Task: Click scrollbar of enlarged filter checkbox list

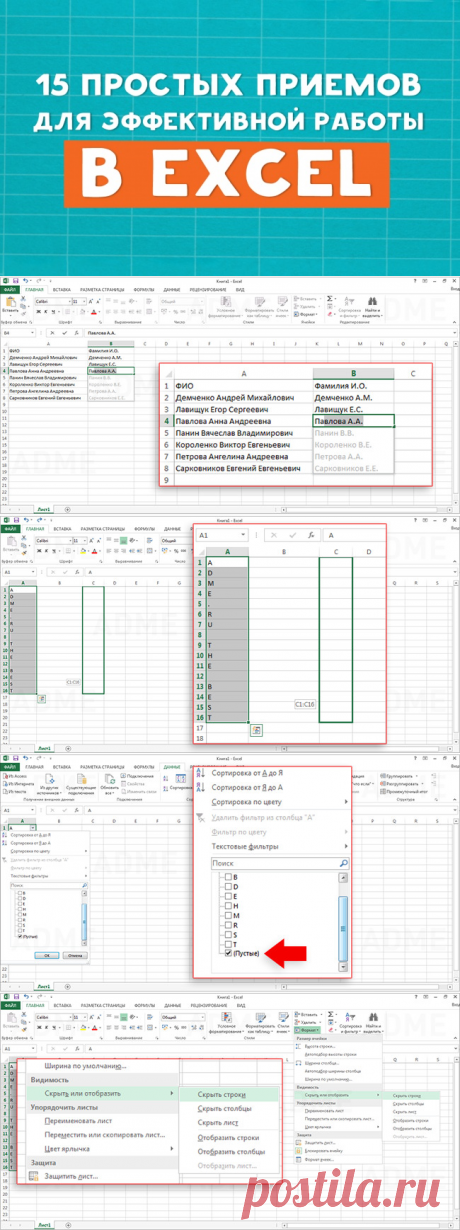Action: [x=343, y=921]
